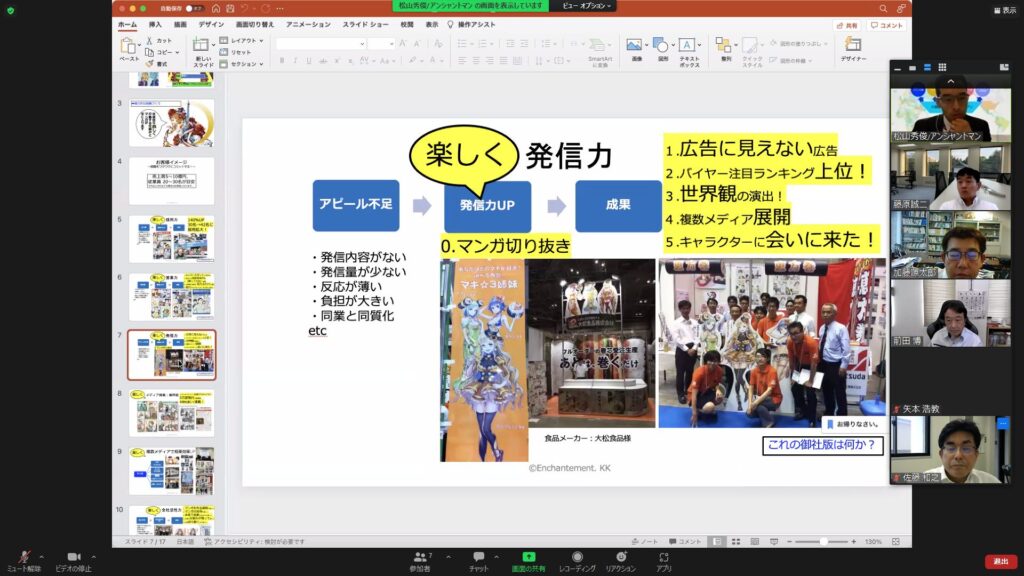Switch video panel to single-speaker strip view

[x=912, y=67]
